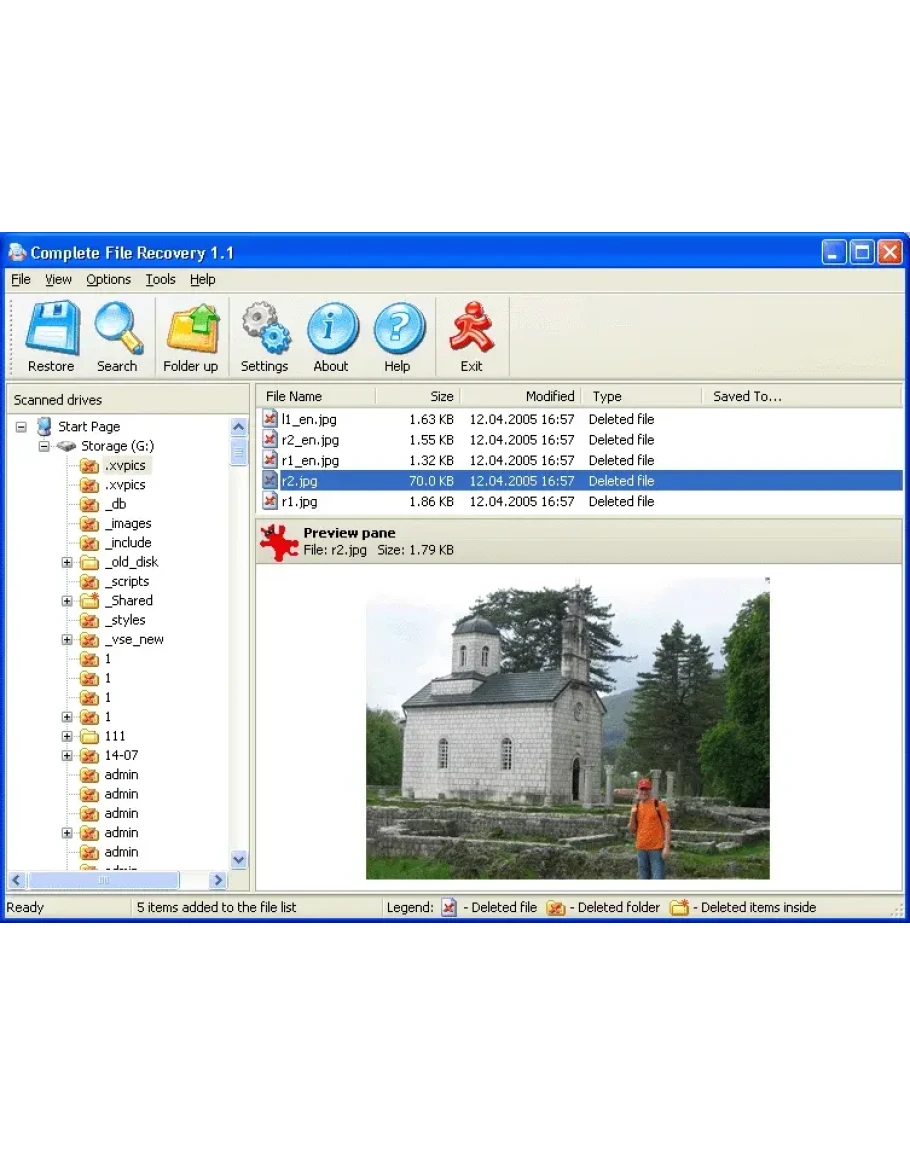Expand the _old_disk folder
Screen dimensions: 910x1155
tap(67, 562)
